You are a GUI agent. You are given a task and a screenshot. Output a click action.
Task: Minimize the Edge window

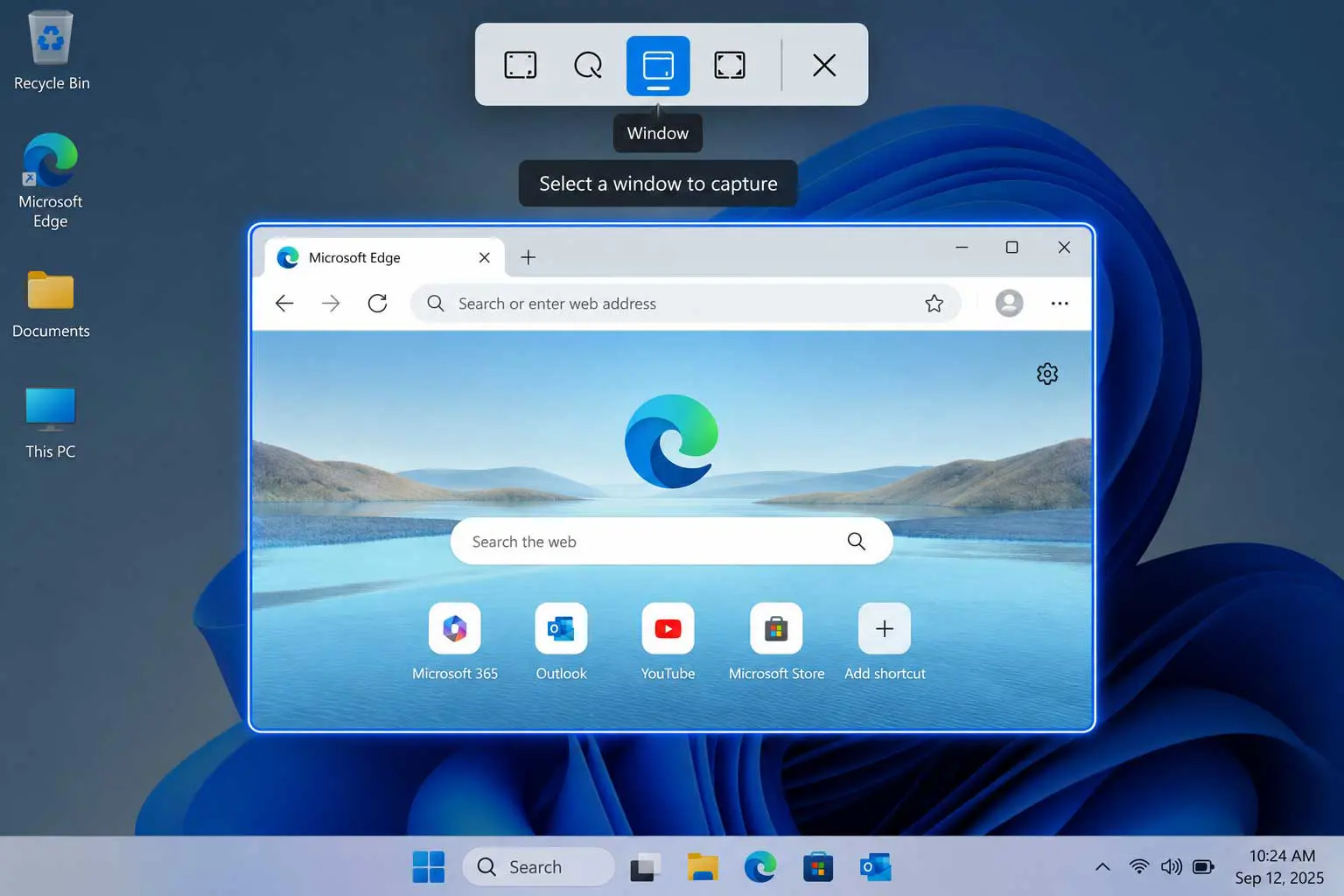point(962,248)
